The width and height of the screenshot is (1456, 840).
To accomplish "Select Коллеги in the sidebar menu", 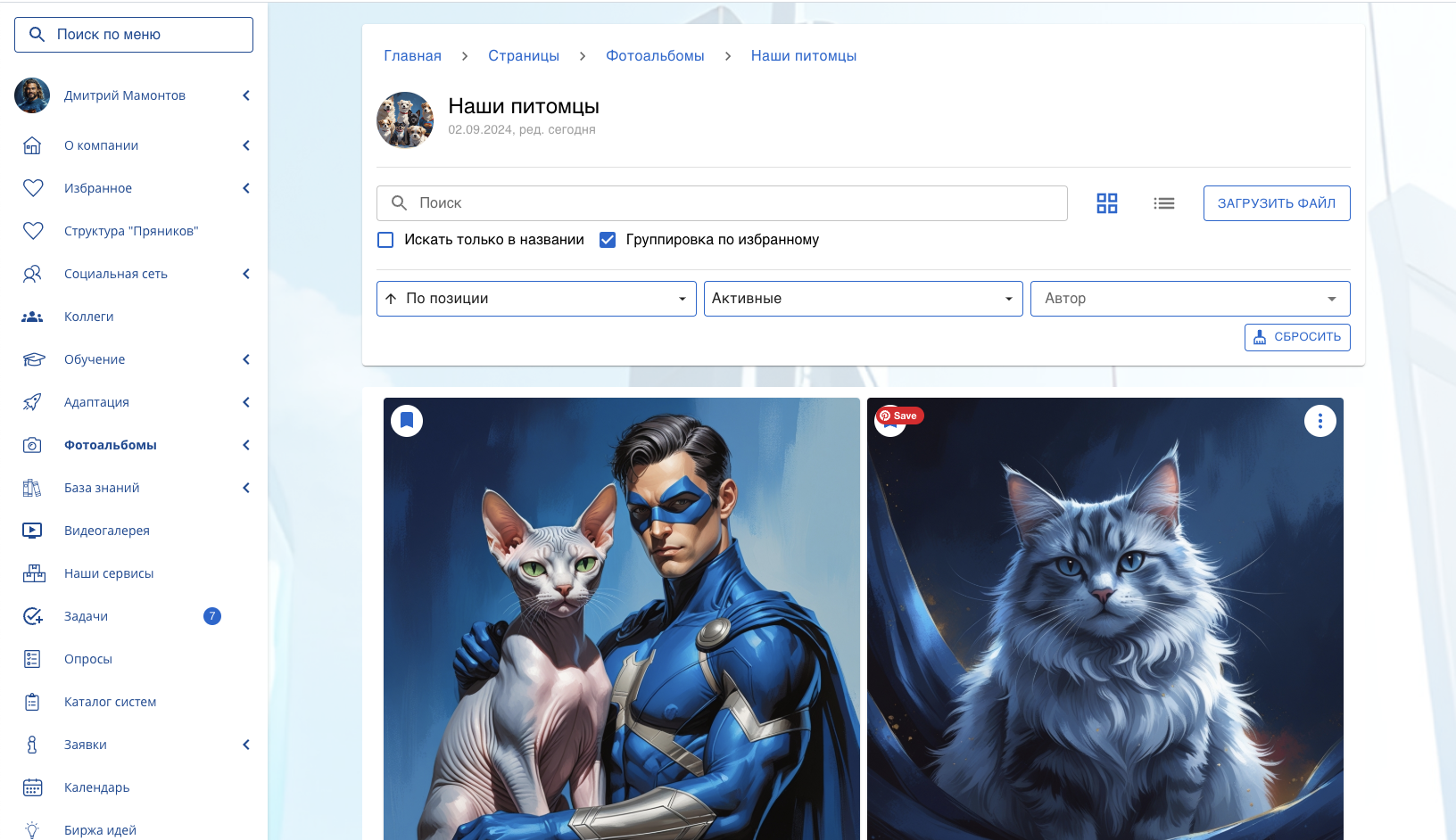I will pyautogui.click(x=88, y=317).
